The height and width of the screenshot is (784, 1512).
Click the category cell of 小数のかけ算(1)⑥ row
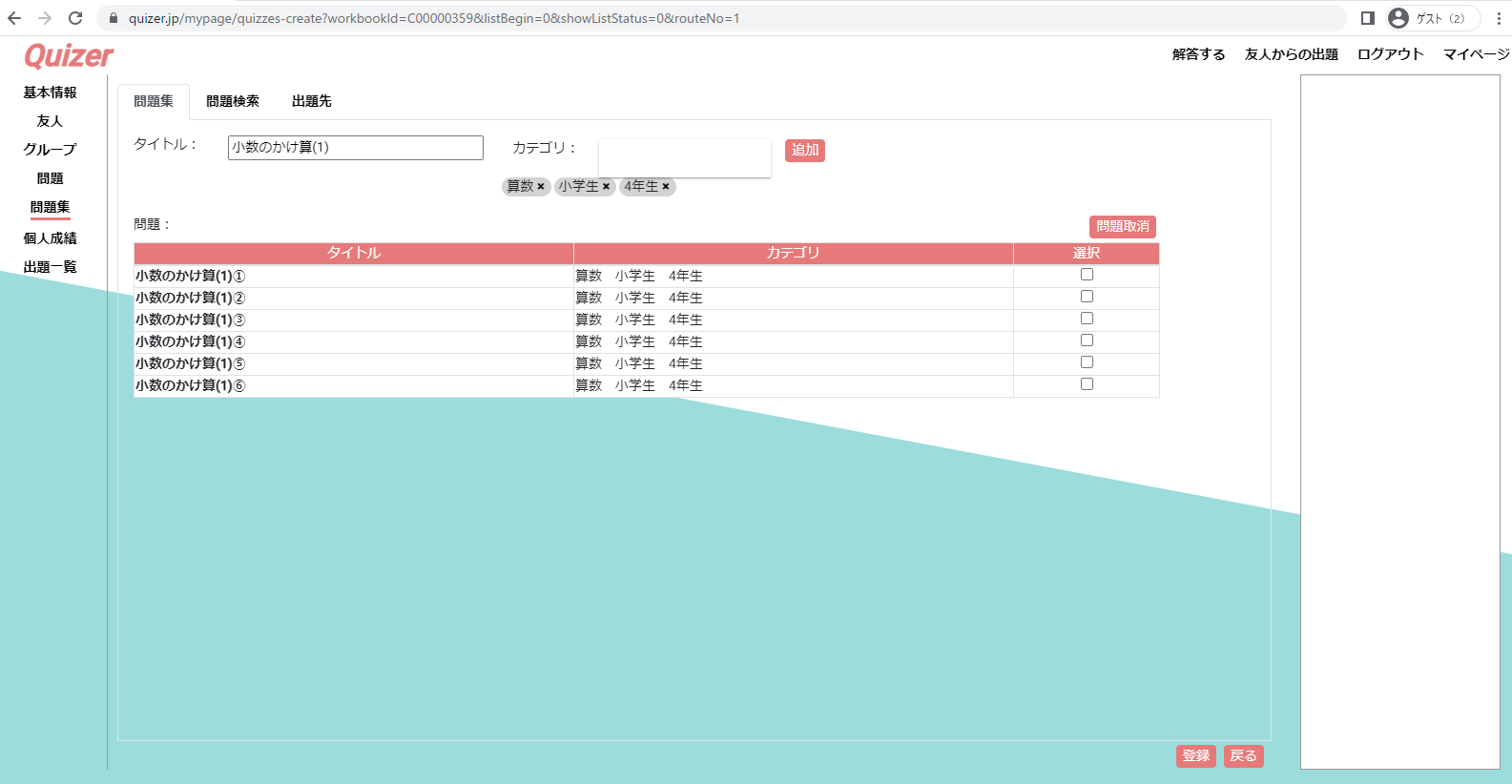[x=794, y=385]
